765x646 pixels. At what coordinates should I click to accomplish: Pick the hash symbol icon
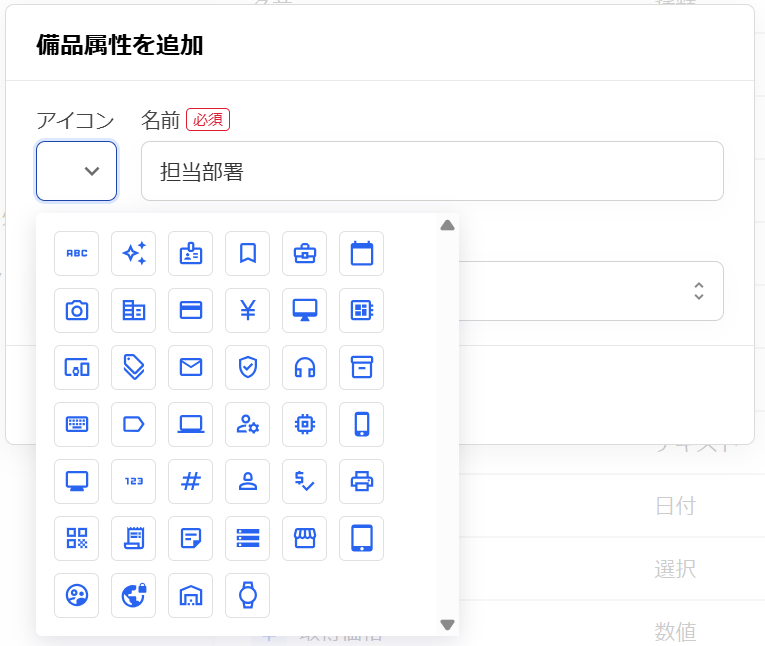tap(191, 482)
